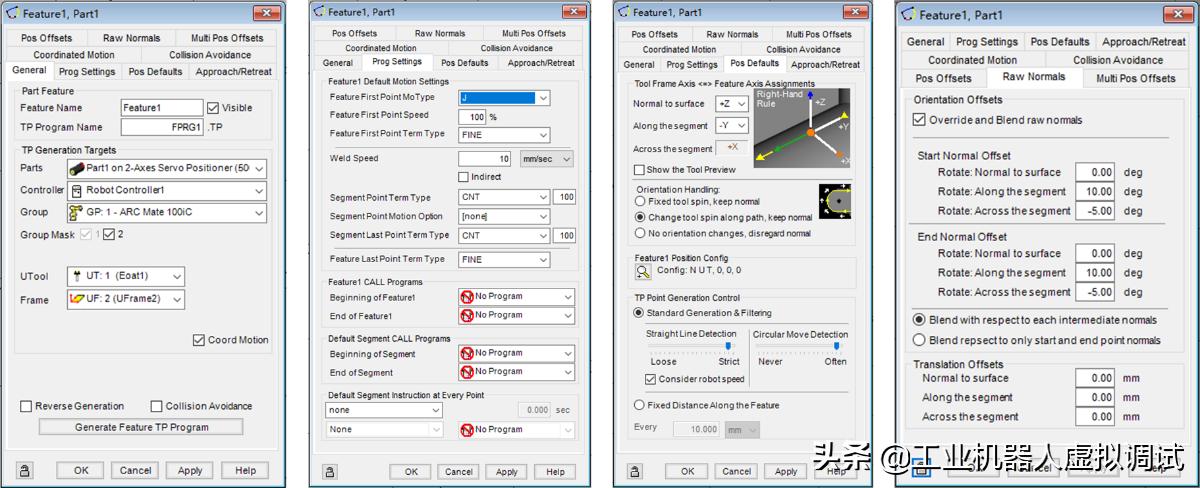Image resolution: width=1200 pixels, height=488 pixels.
Task: Click the TP Program Name field
Action: tap(162, 127)
